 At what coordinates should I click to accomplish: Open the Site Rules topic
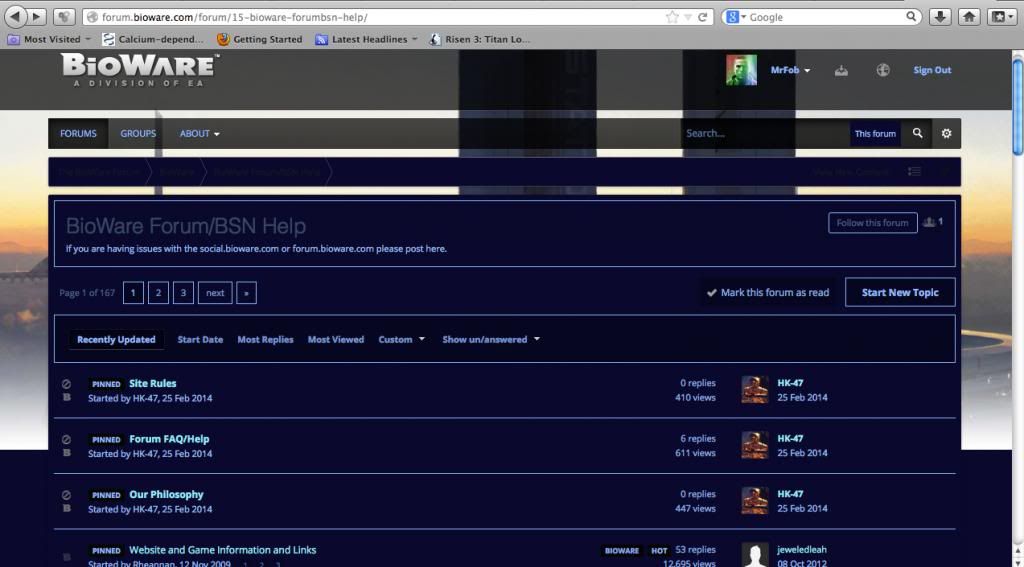click(152, 383)
